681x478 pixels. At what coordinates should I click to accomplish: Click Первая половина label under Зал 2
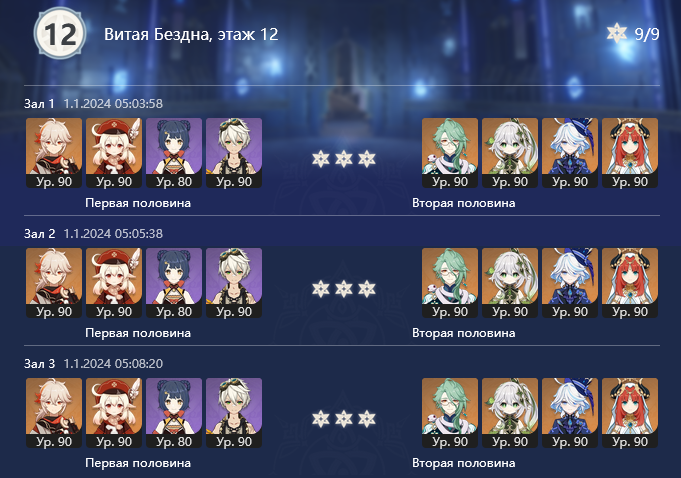(x=138, y=333)
